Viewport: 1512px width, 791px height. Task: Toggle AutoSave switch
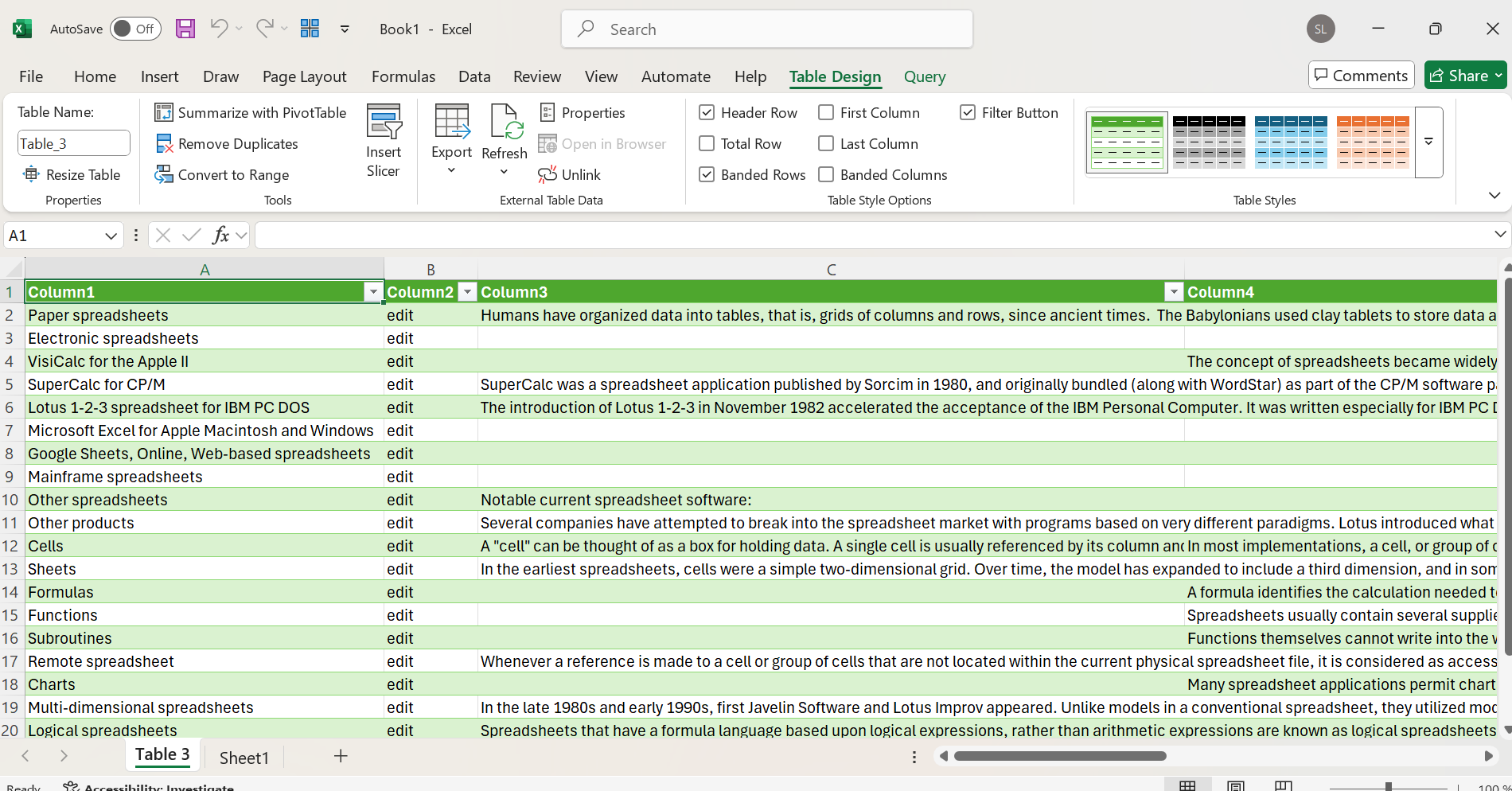(x=135, y=29)
